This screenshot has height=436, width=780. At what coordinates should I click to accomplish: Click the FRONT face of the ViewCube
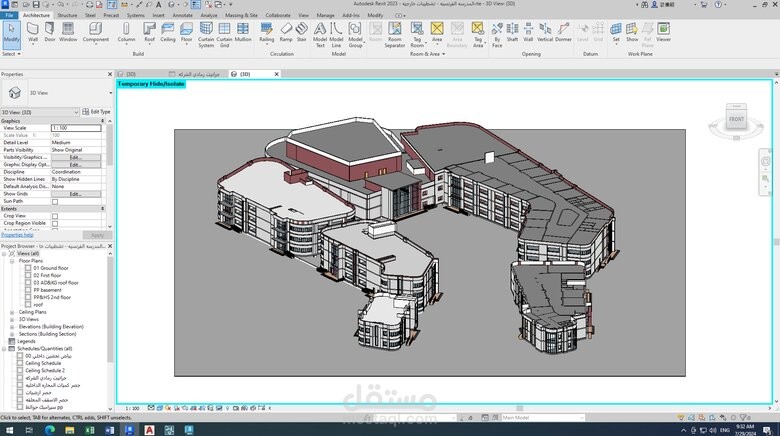[736, 119]
